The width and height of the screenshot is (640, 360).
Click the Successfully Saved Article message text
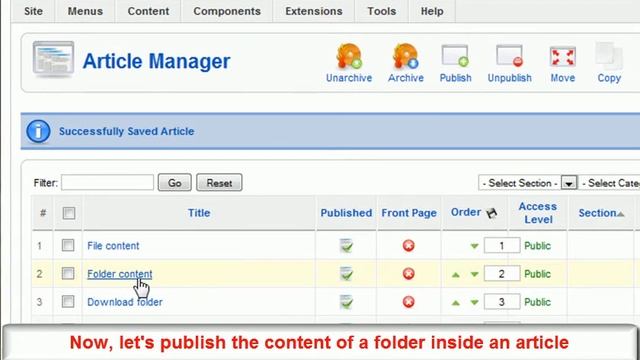click(x=127, y=131)
